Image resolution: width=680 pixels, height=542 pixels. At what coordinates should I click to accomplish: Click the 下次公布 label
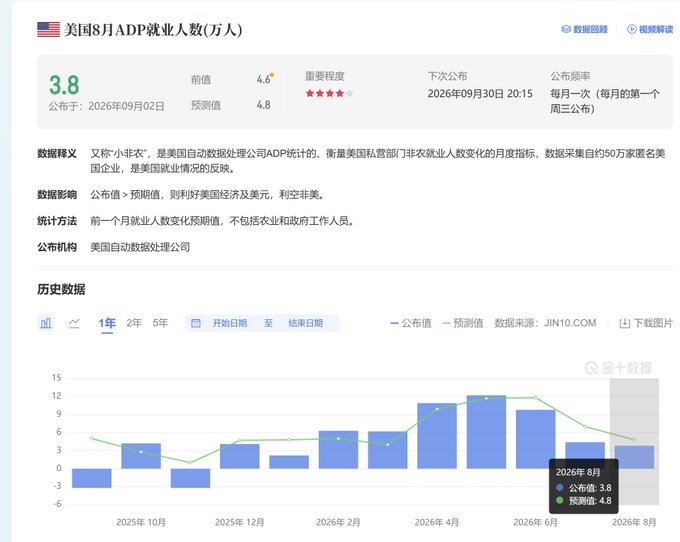pos(448,76)
